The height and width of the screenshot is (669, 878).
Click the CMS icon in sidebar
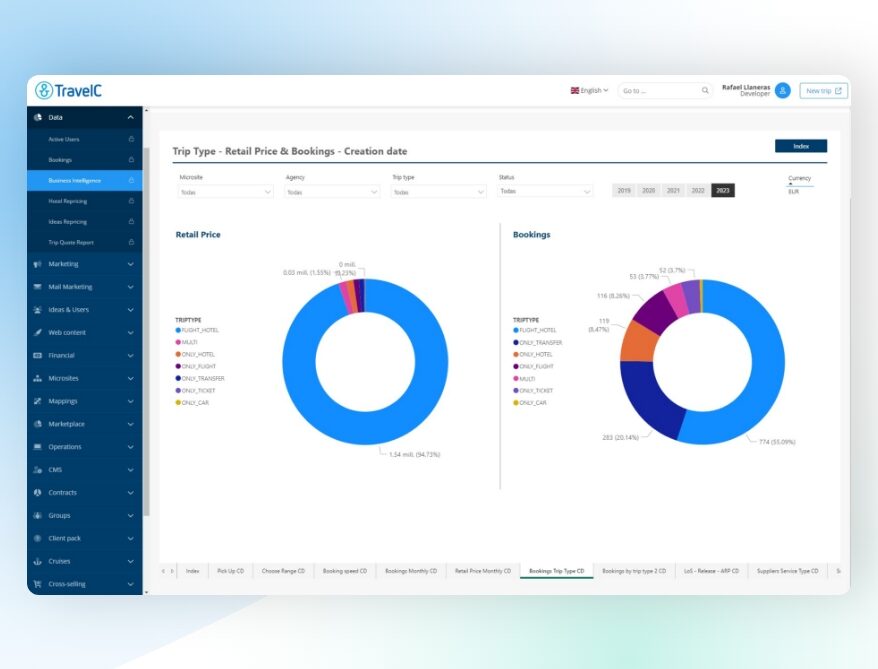click(38, 470)
